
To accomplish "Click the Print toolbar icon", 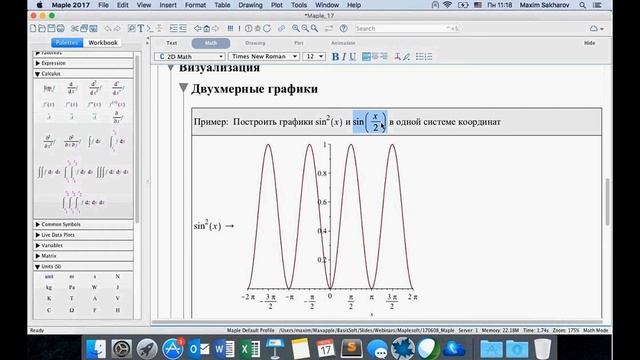I will pos(60,28).
